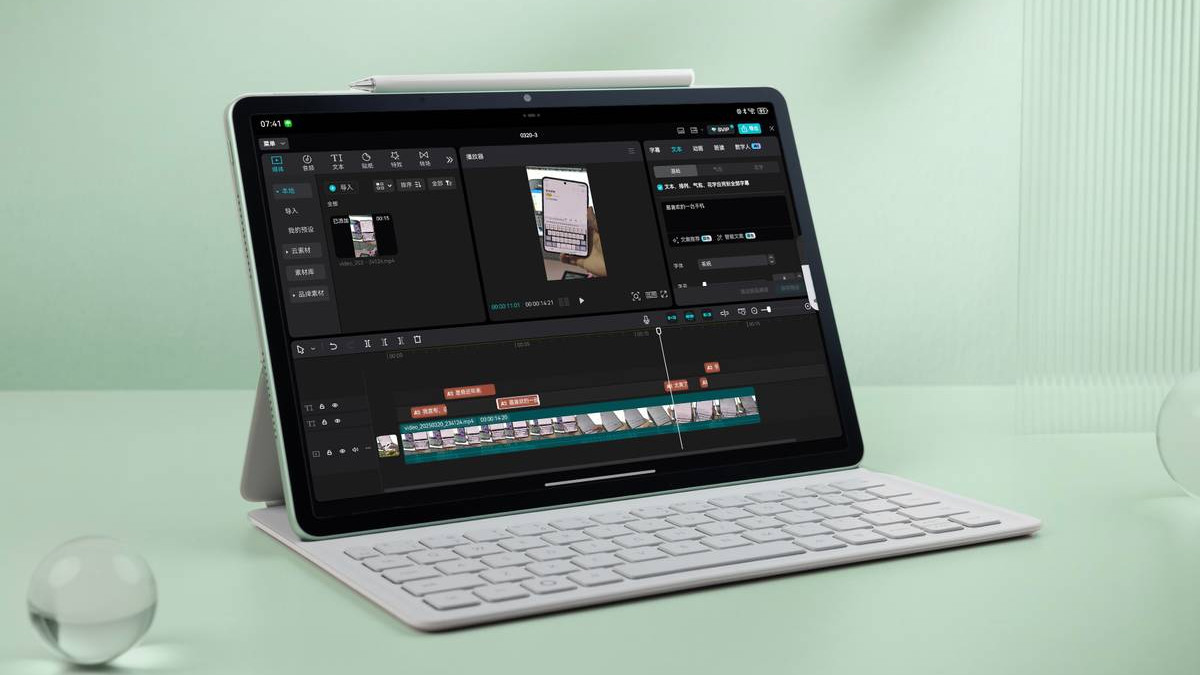Open the 排序 sort dropdown
1200x675 pixels.
(x=411, y=184)
